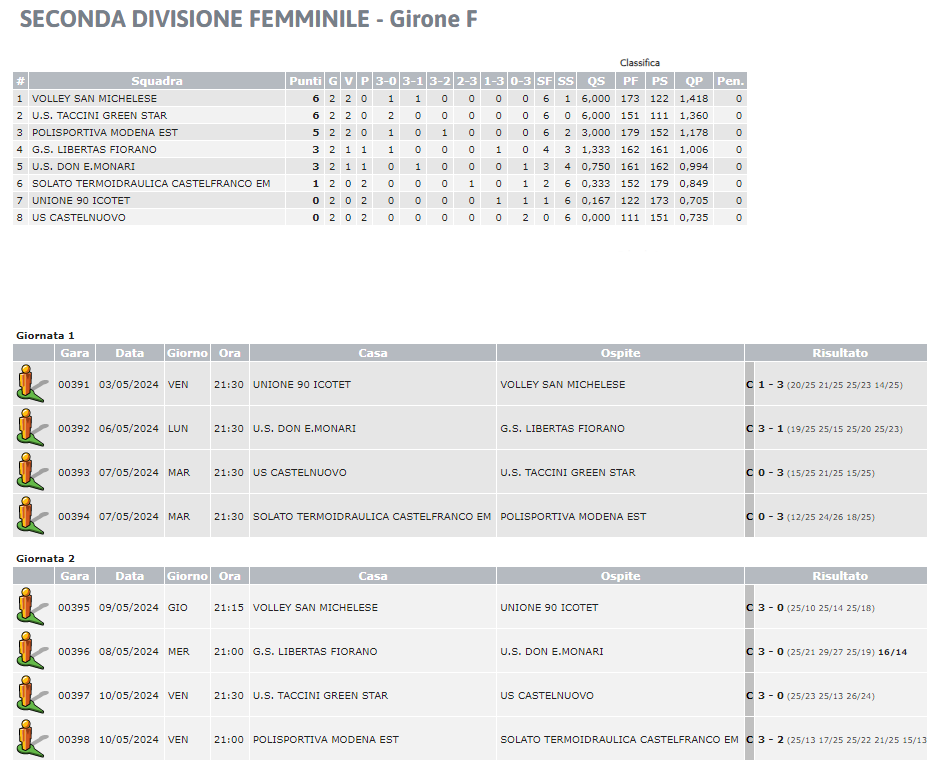Click date 08/05/2024 in Giornata 2
This screenshot has width=927, height=771.
(129, 651)
